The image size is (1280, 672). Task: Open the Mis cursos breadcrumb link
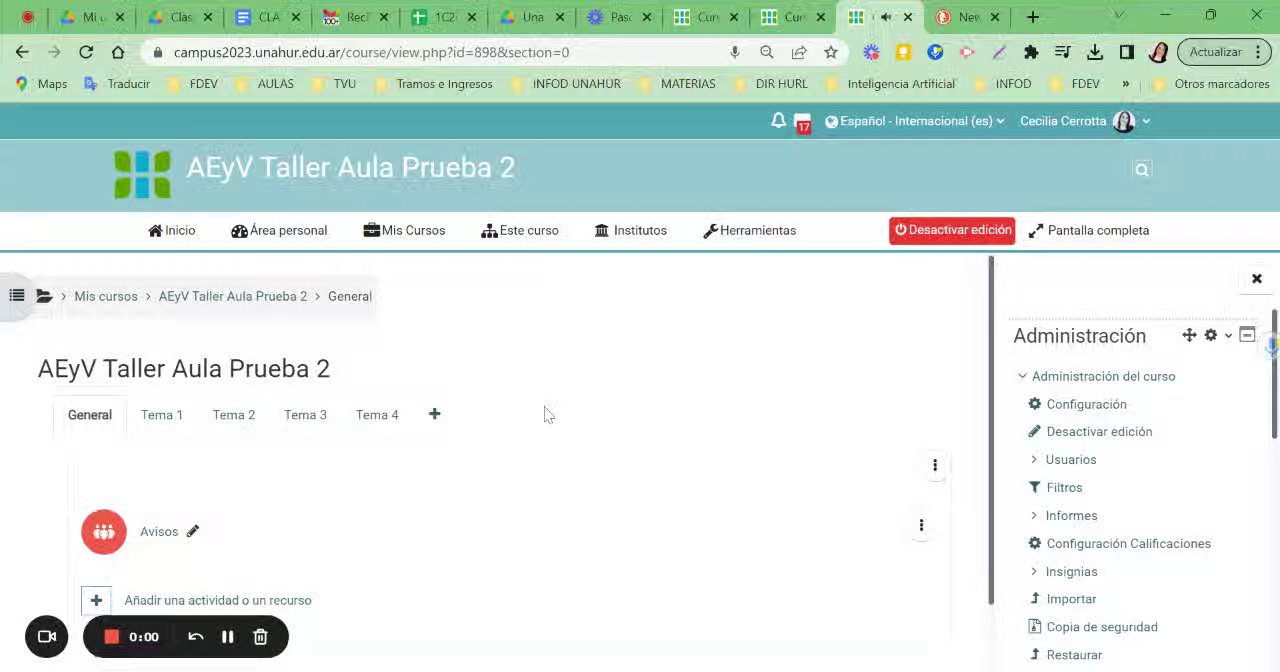pos(106,296)
